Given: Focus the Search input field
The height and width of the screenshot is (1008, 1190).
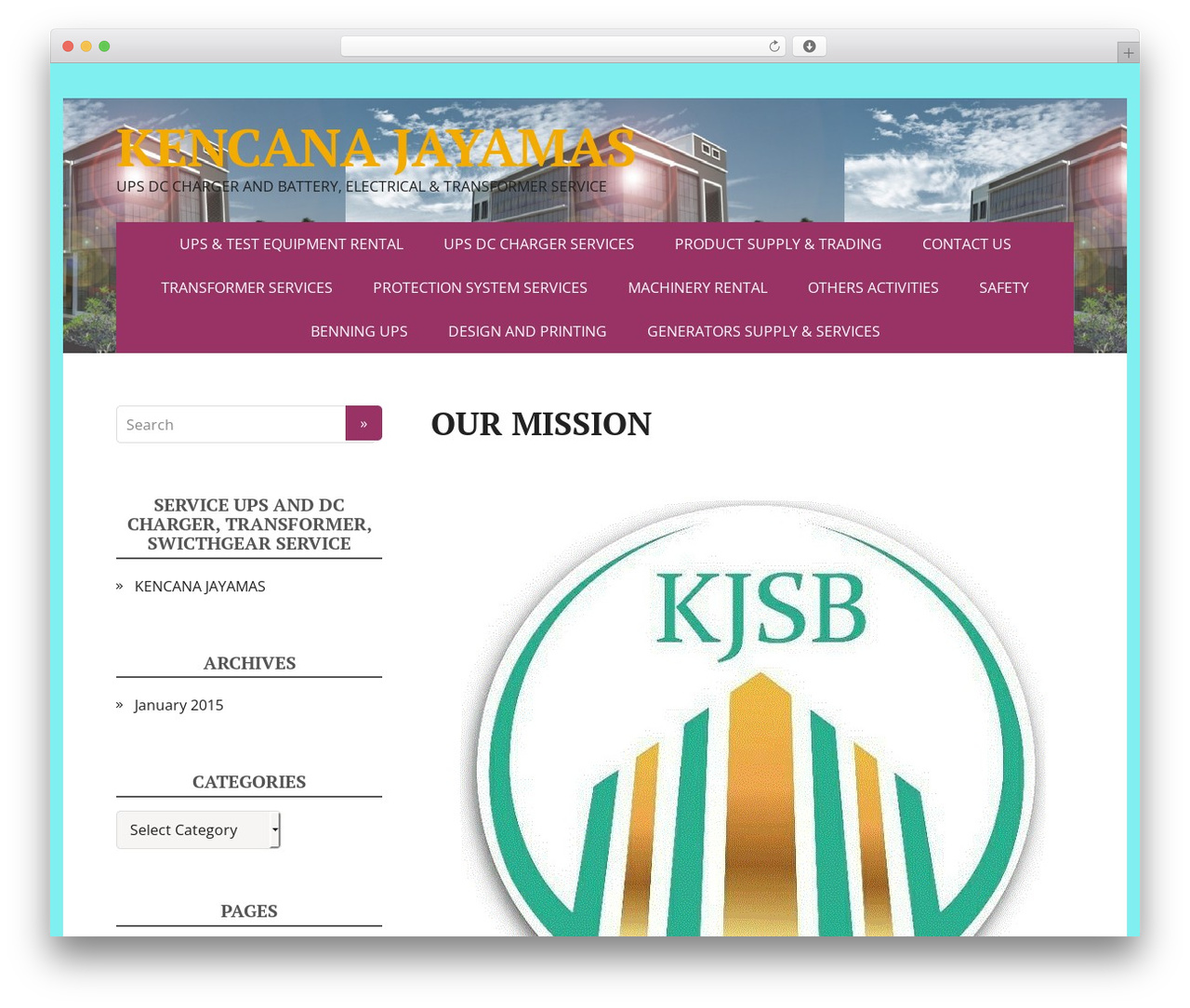Looking at the screenshot, I should pyautogui.click(x=231, y=424).
